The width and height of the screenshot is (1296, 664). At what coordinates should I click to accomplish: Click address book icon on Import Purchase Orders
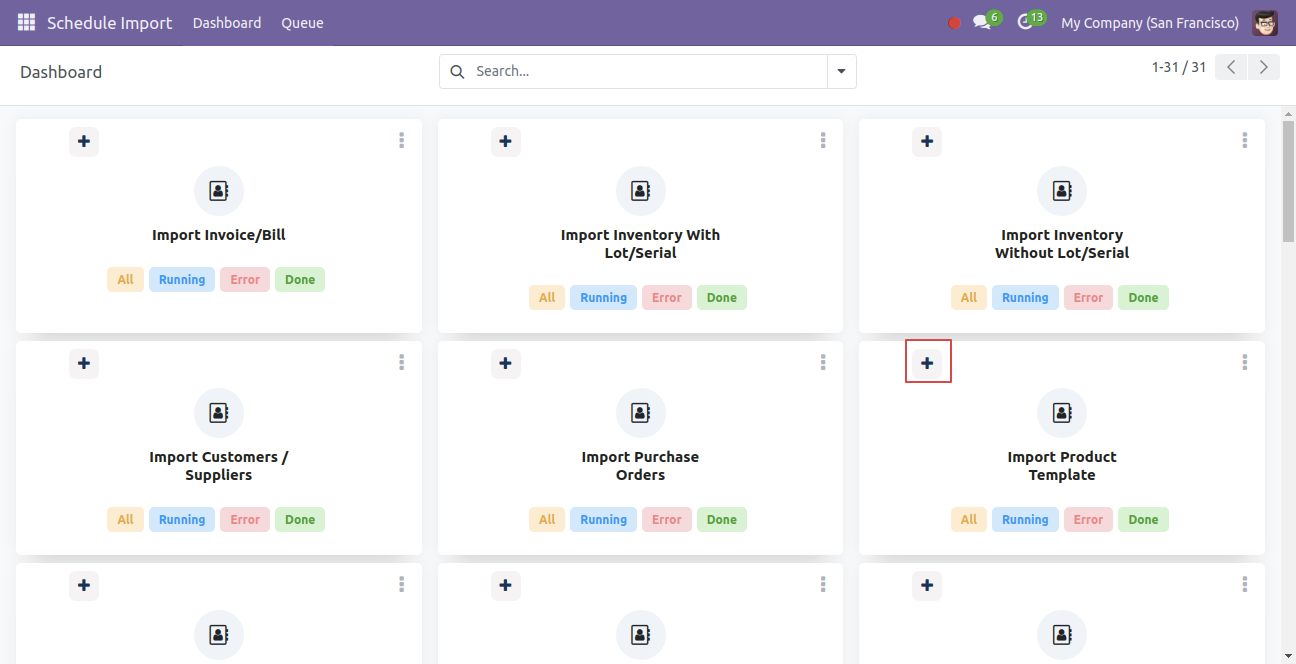(641, 413)
